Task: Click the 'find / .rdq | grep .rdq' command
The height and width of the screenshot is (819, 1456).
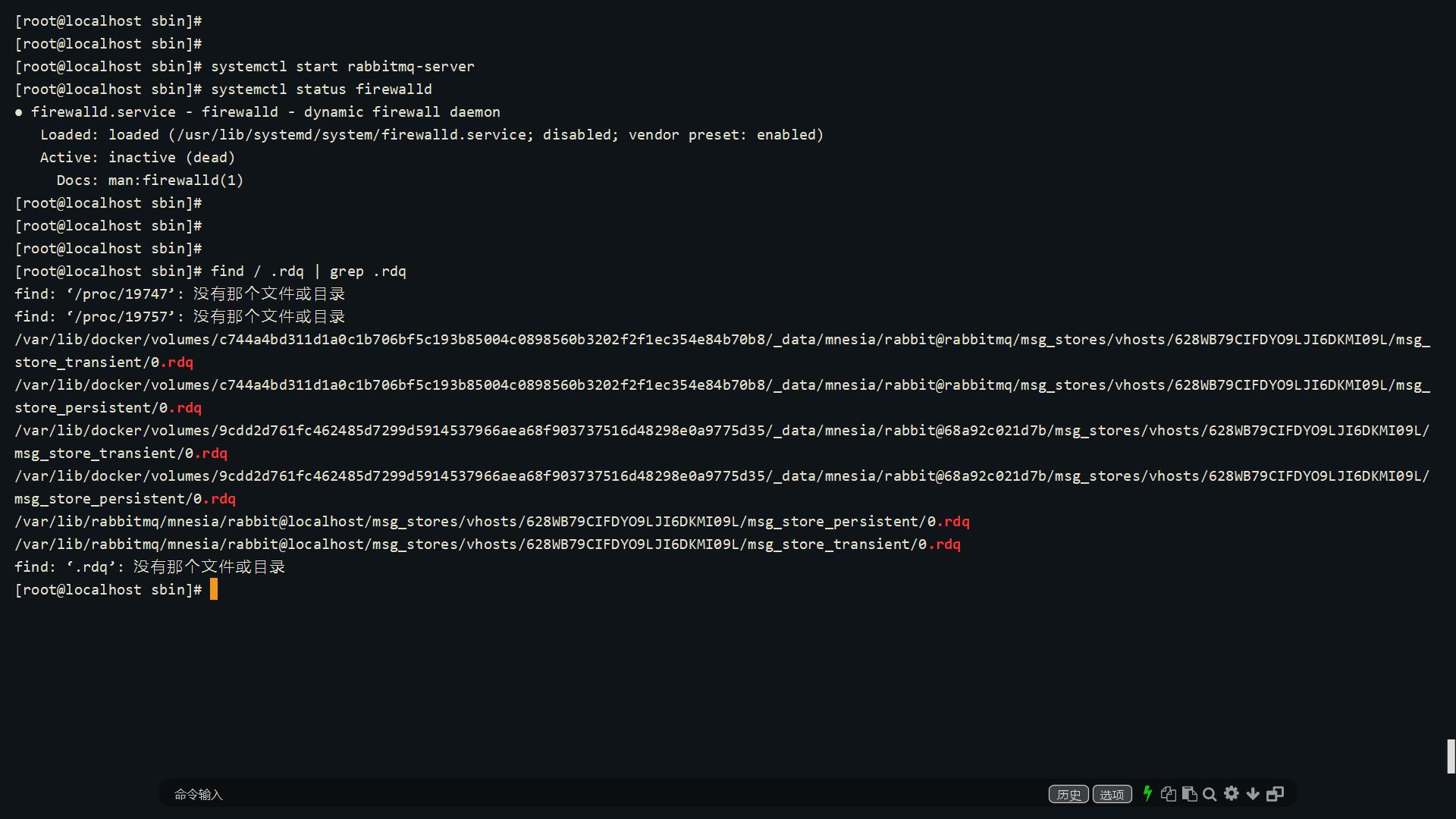Action: 309,271
